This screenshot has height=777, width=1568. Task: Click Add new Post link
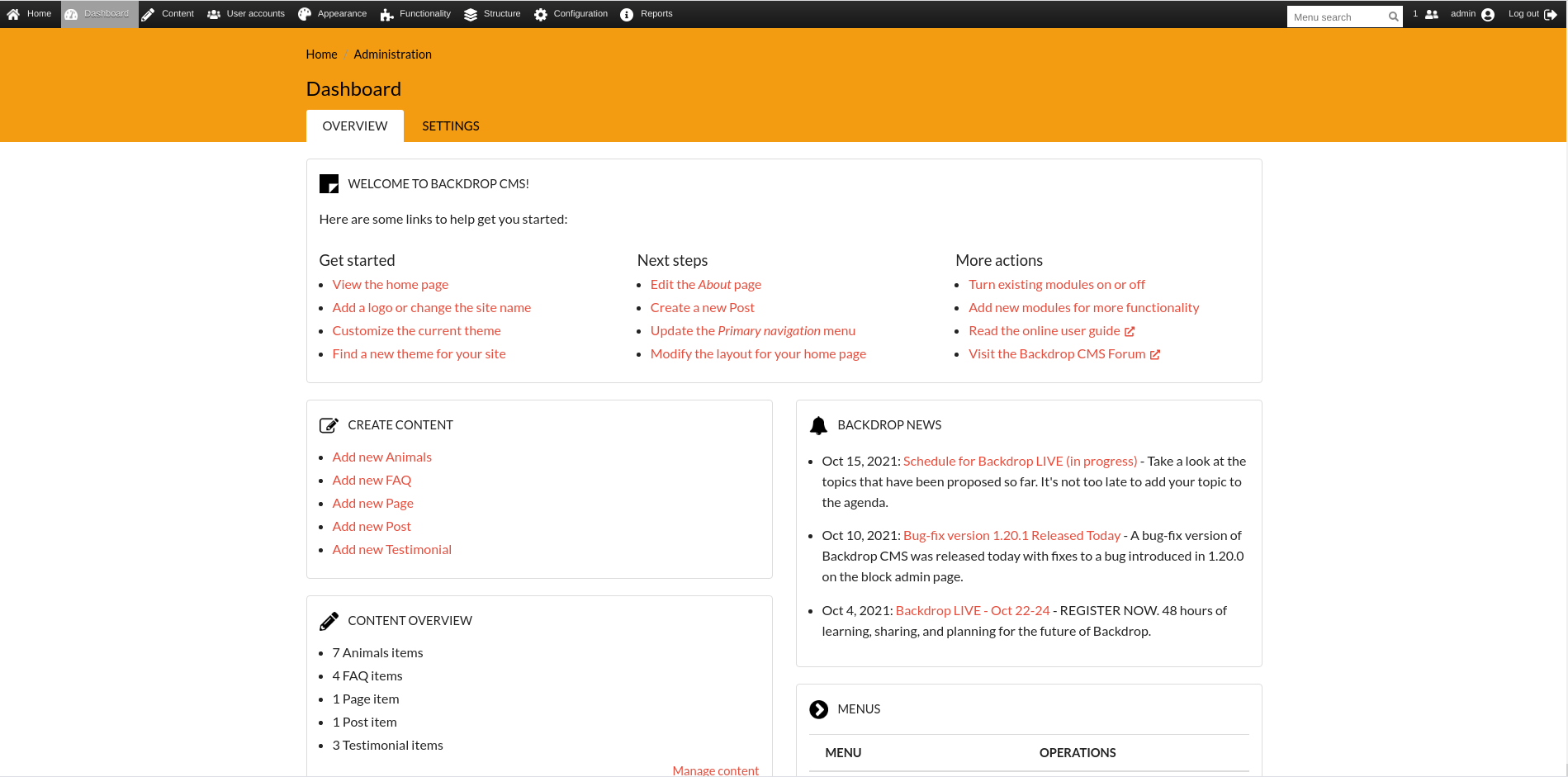tap(372, 526)
